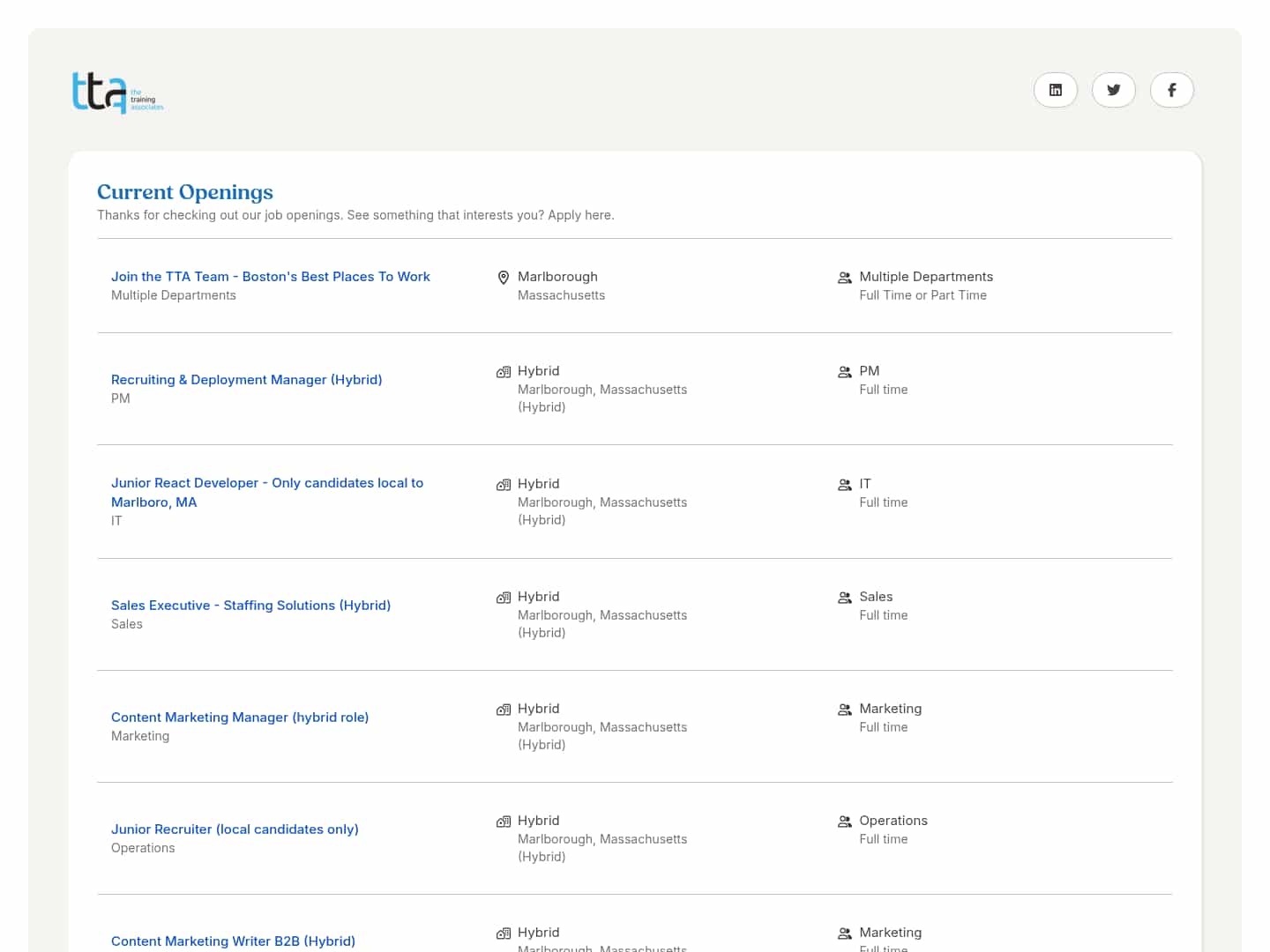1270x952 pixels.
Task: View Sales Executive - Staffing Solutions job
Action: point(250,606)
